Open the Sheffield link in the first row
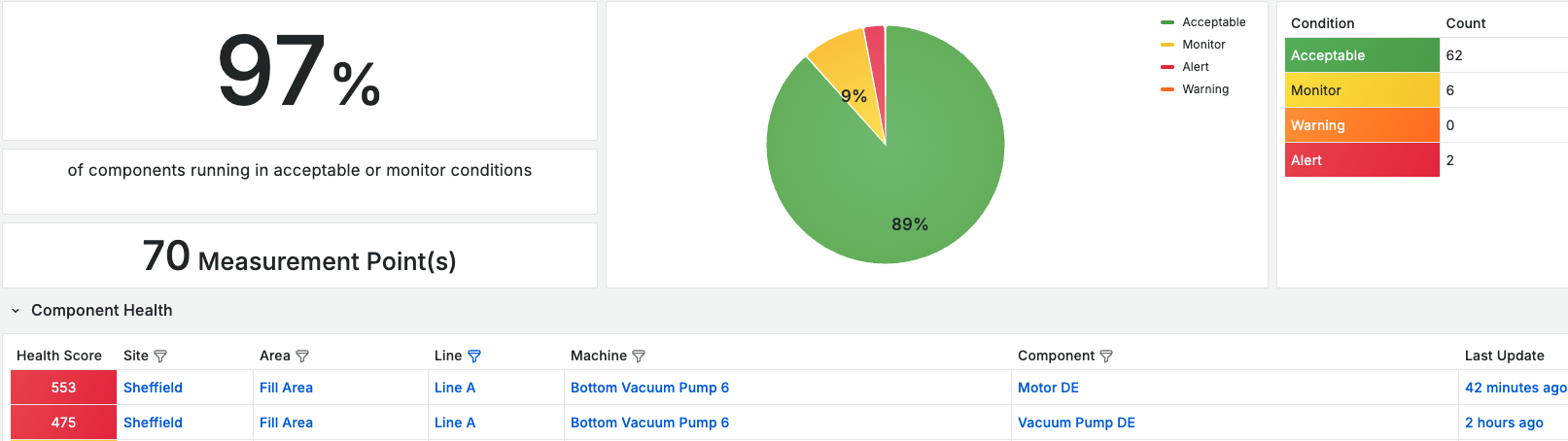1568x441 pixels. pos(153,388)
